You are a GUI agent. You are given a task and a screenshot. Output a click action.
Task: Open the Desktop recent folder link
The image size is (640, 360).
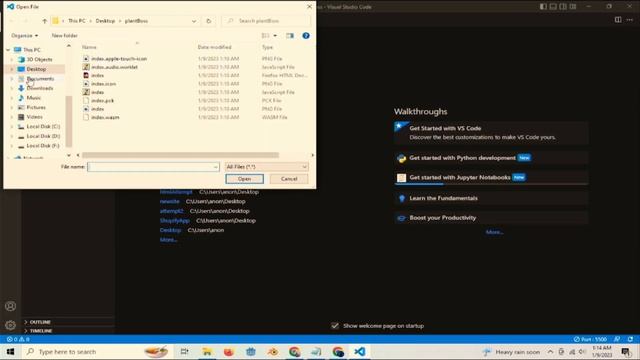coord(170,230)
